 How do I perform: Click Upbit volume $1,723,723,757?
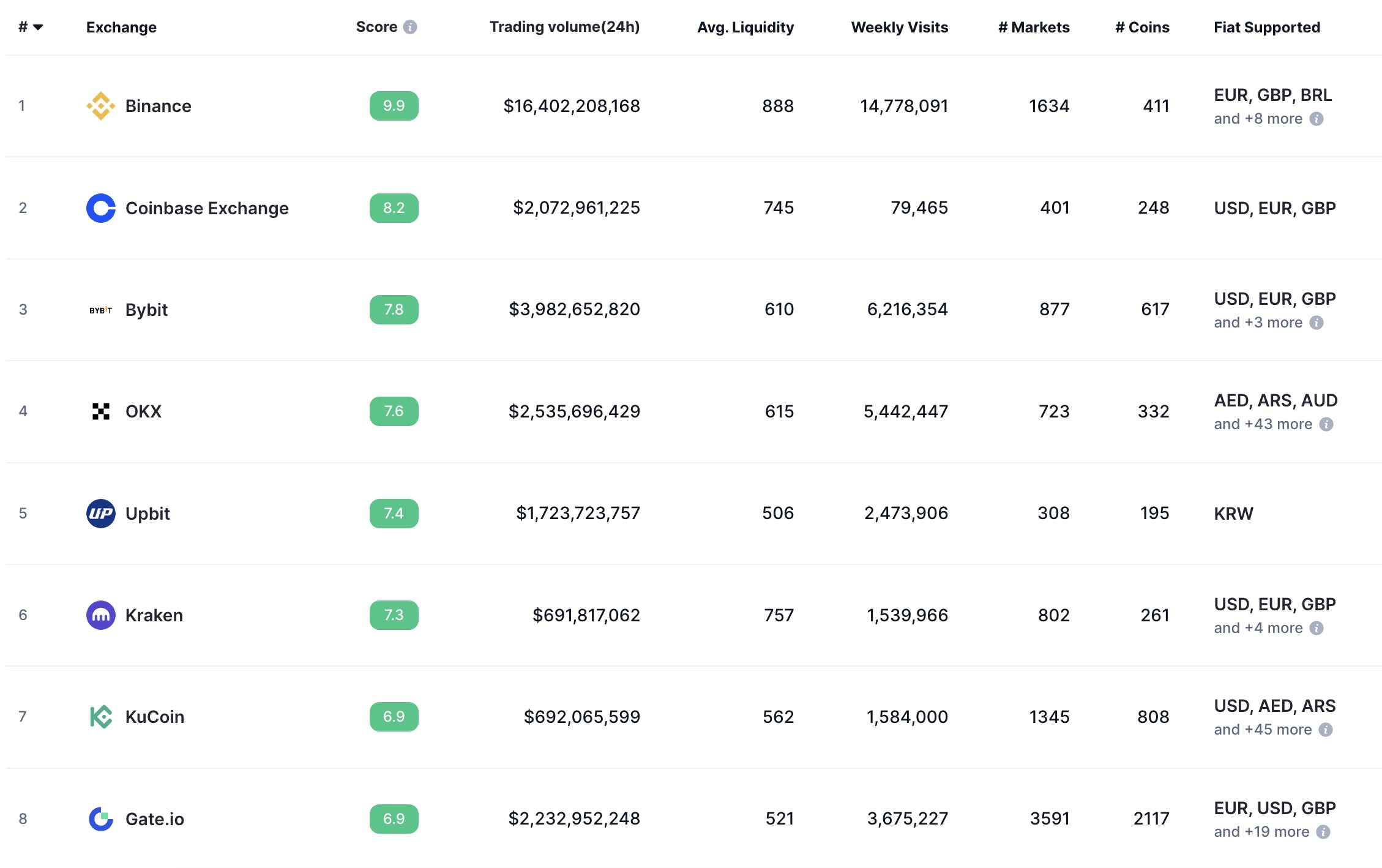coord(578,514)
